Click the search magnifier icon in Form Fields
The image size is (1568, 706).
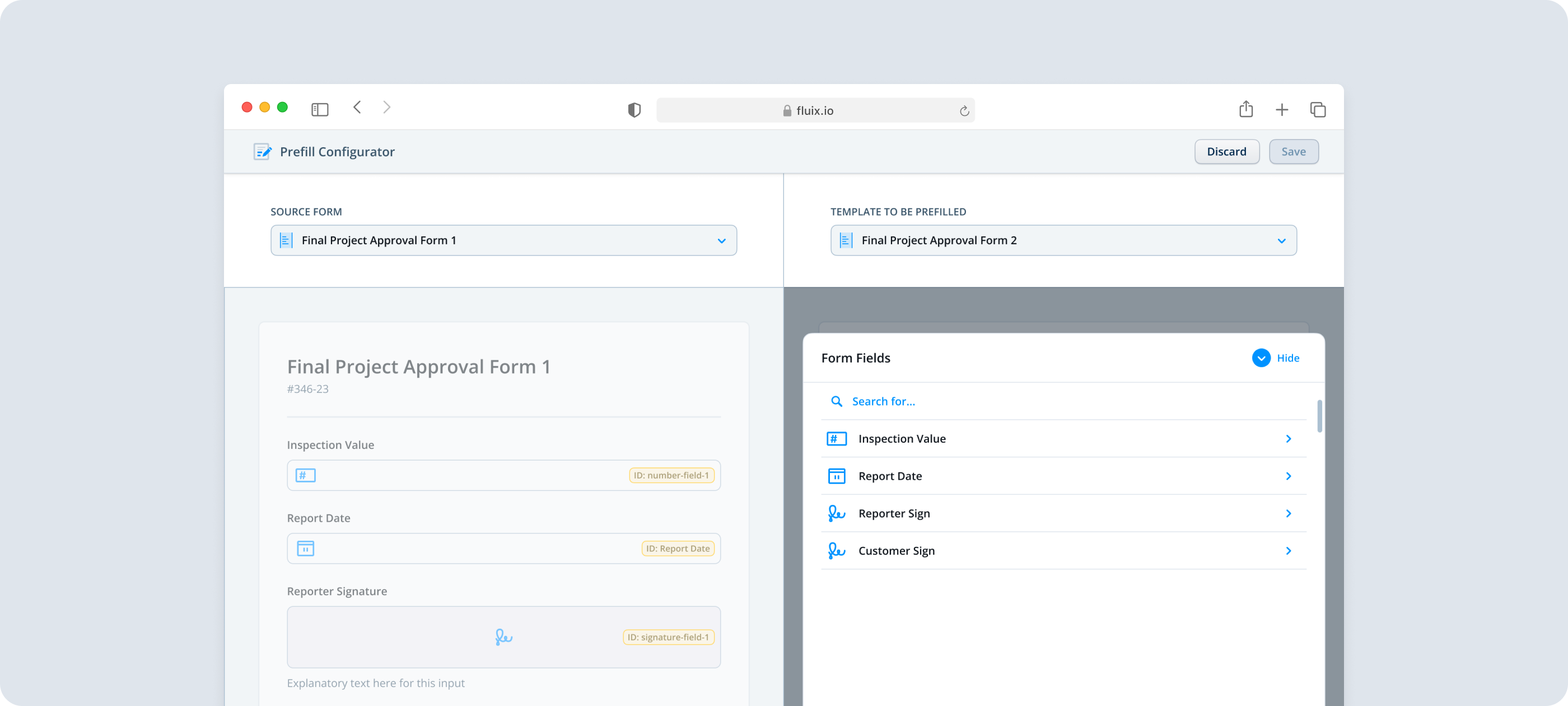(x=836, y=401)
